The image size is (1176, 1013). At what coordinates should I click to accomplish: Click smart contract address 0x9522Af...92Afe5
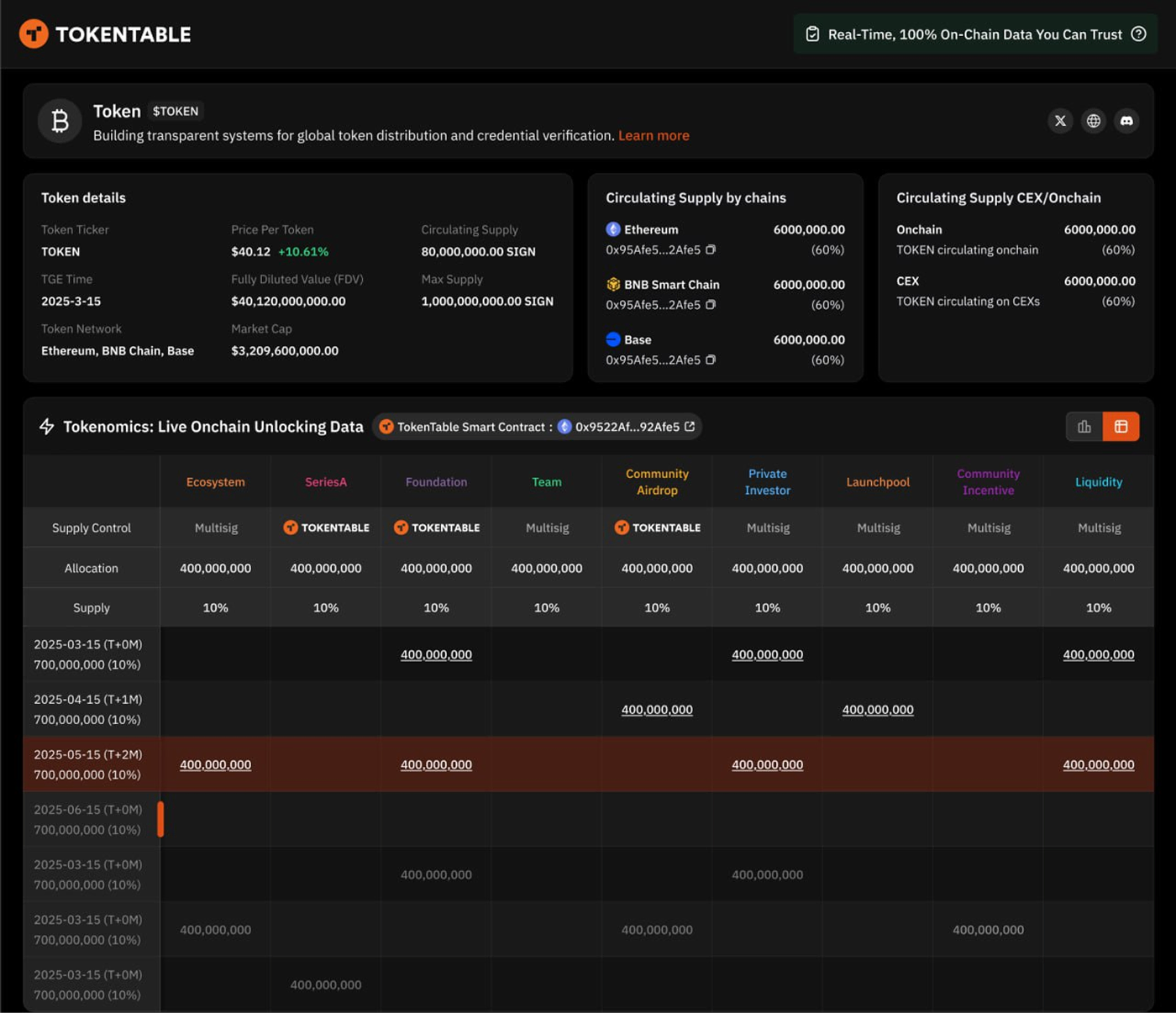[627, 427]
